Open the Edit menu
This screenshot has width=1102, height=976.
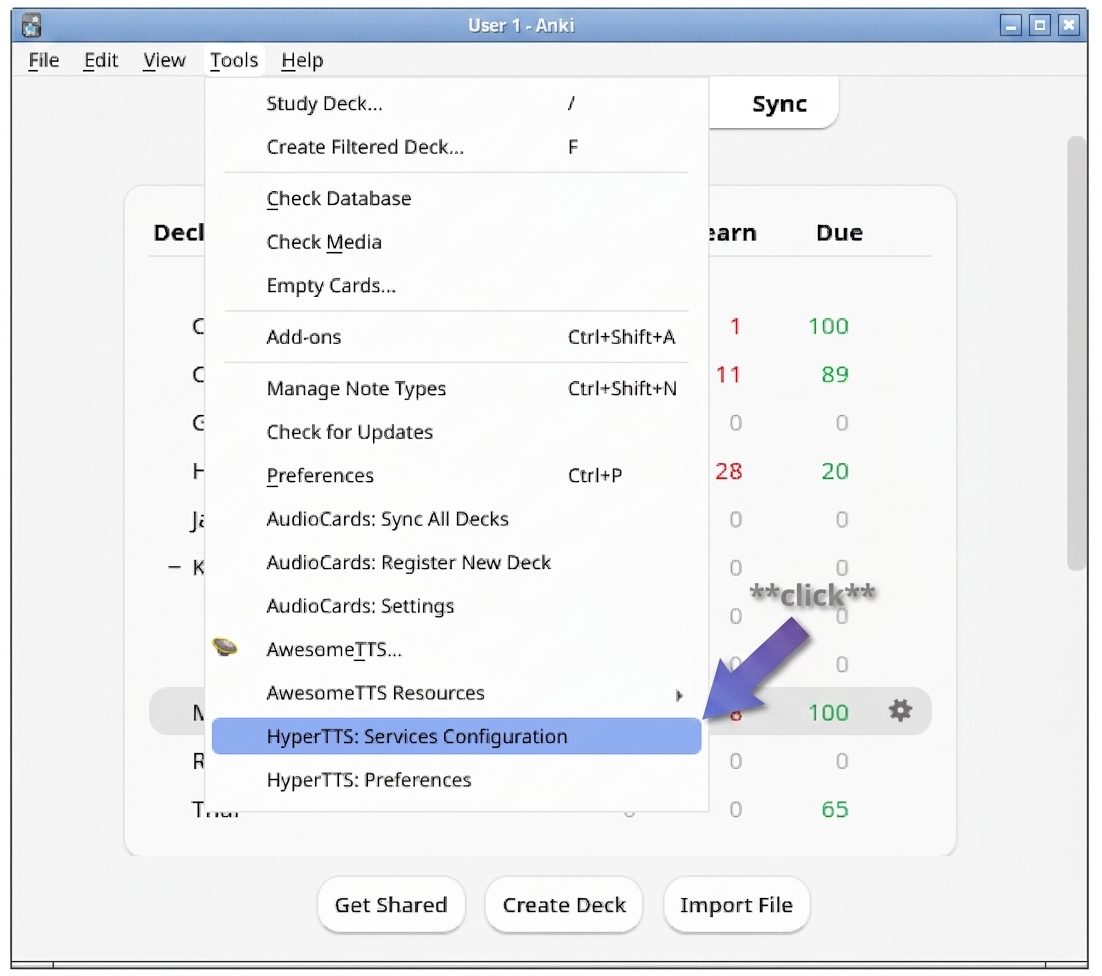click(x=101, y=60)
